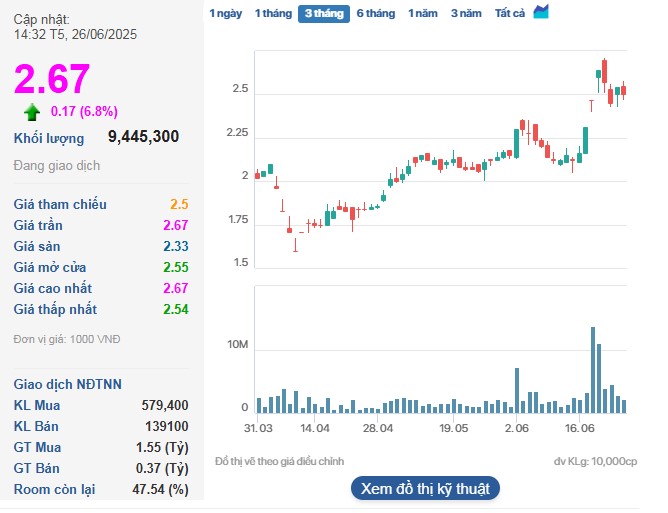The width and height of the screenshot is (668, 513).
Task: Click the Khối lượng value 9,445,300
Action: [143, 137]
